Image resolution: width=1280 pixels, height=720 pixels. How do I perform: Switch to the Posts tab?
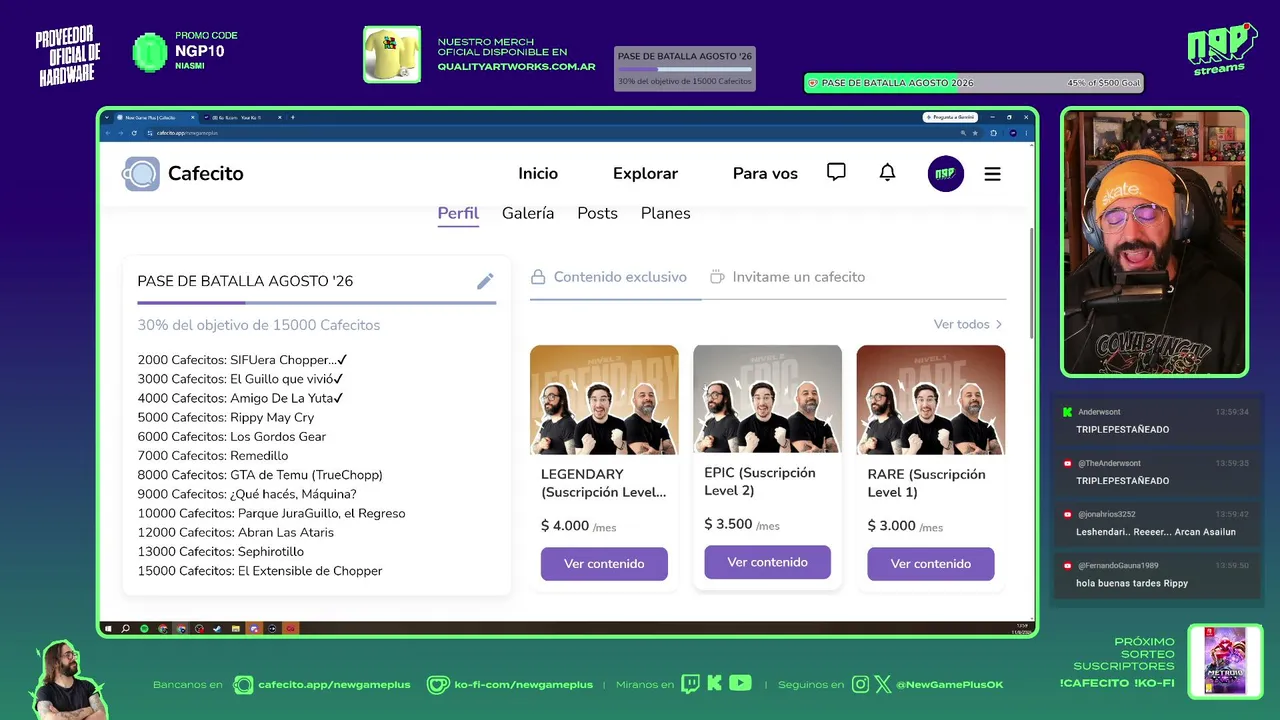[x=597, y=213]
